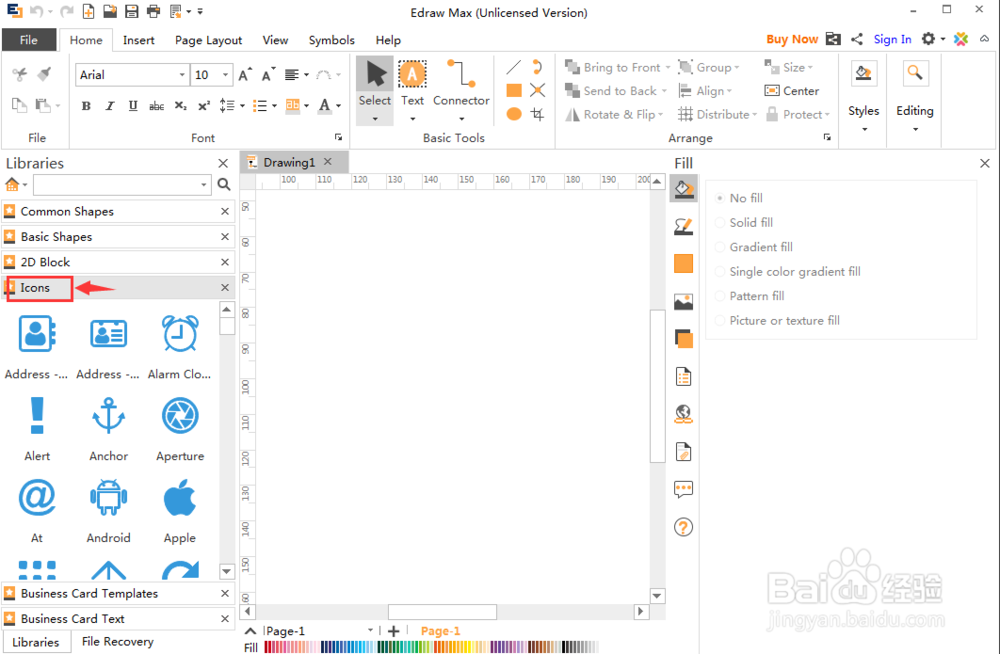The height and width of the screenshot is (654, 1000).
Task: Select the Text tool
Action: [412, 89]
